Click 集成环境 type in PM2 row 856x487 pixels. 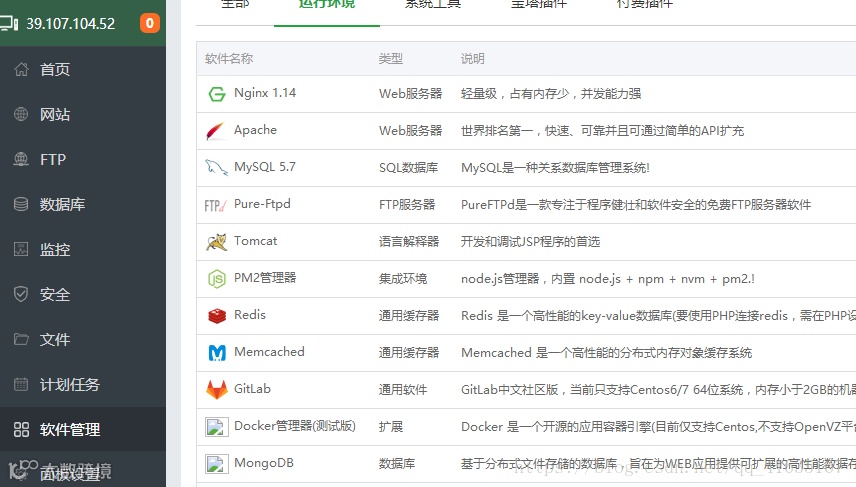click(x=403, y=278)
